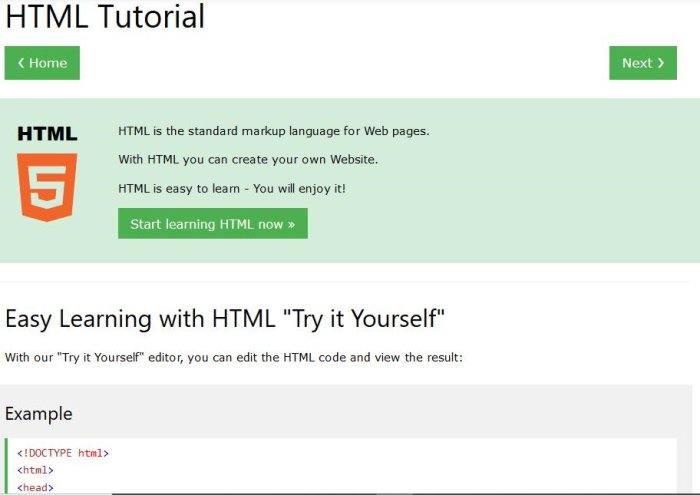The width and height of the screenshot is (700, 495).
Task: Click the Easy Learning section heading
Action: (224, 319)
